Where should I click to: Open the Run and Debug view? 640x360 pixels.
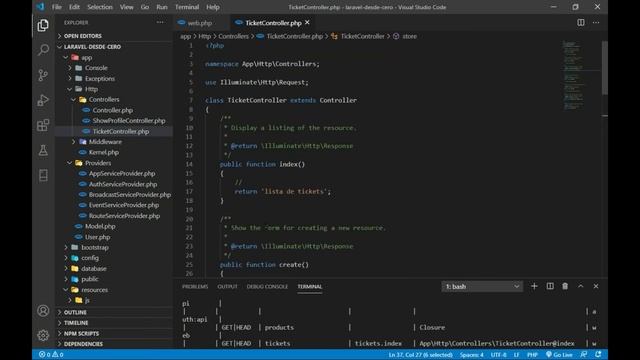[43, 100]
